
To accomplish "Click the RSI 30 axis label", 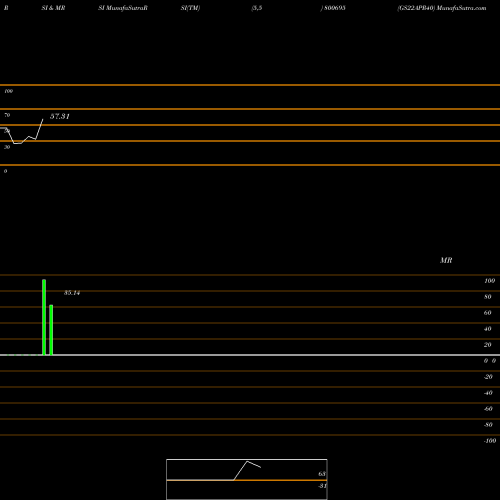I will [7, 147].
